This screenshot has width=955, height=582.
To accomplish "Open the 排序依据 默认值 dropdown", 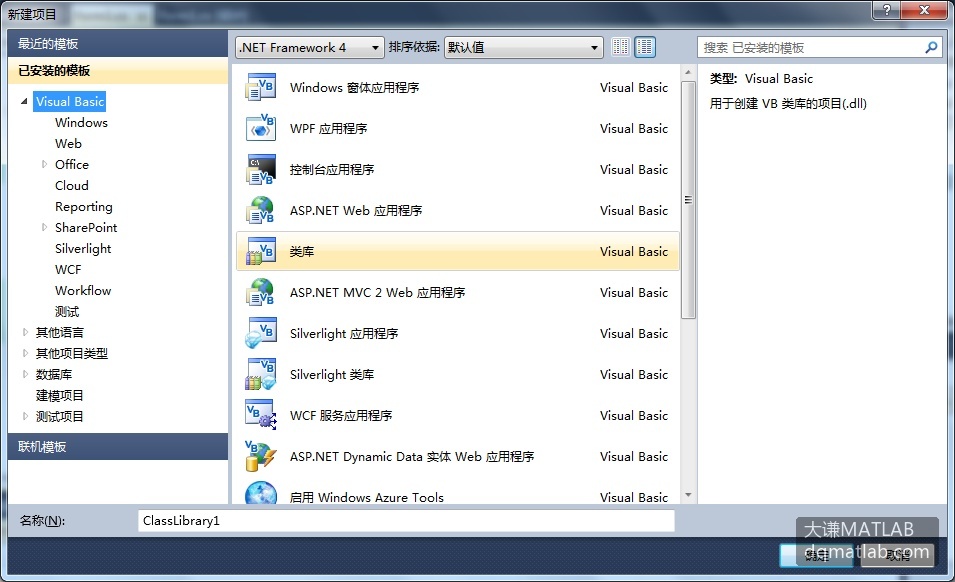I will pyautogui.click(x=523, y=47).
